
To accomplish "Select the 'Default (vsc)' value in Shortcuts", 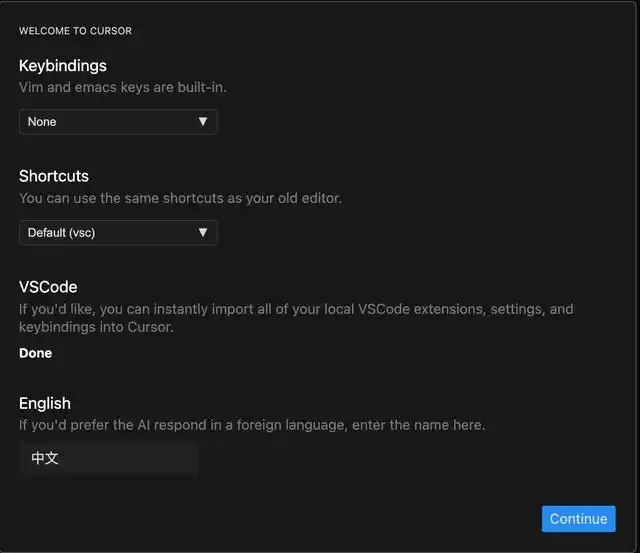I will click(61, 233).
